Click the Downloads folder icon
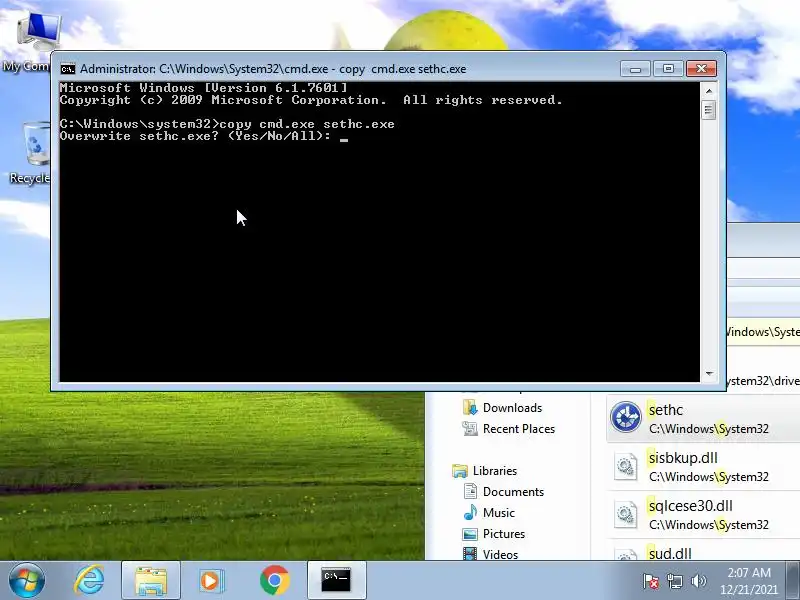800x600 pixels. (470, 407)
